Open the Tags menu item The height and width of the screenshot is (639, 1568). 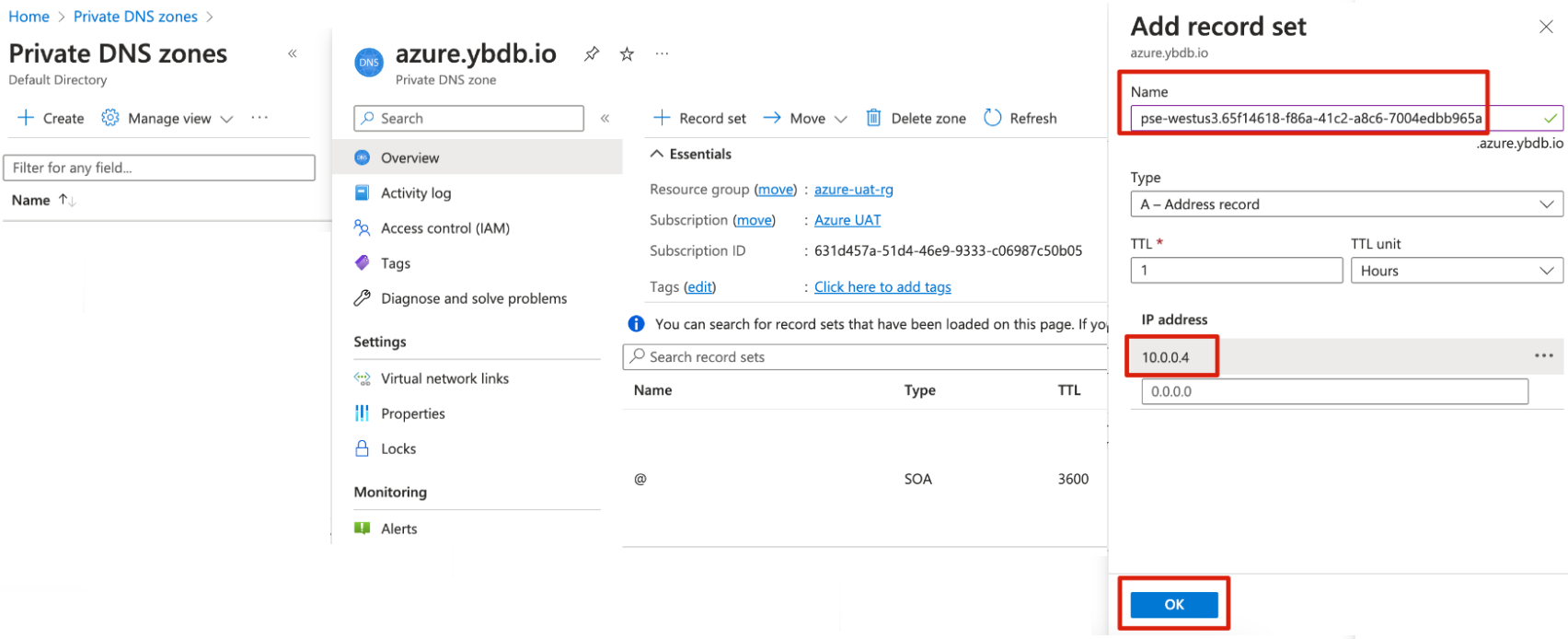pyautogui.click(x=396, y=262)
